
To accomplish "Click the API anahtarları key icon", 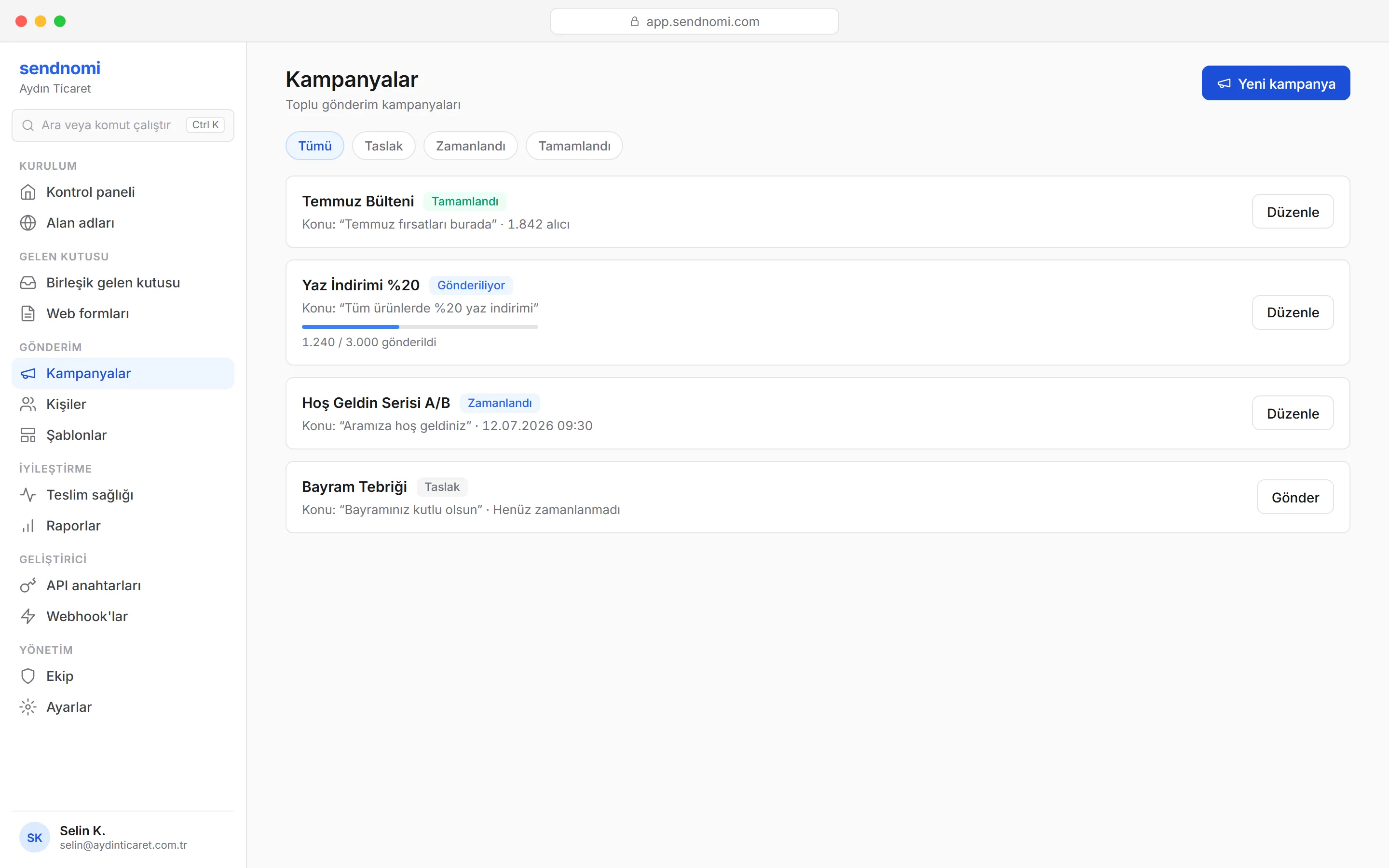I will pos(27,585).
